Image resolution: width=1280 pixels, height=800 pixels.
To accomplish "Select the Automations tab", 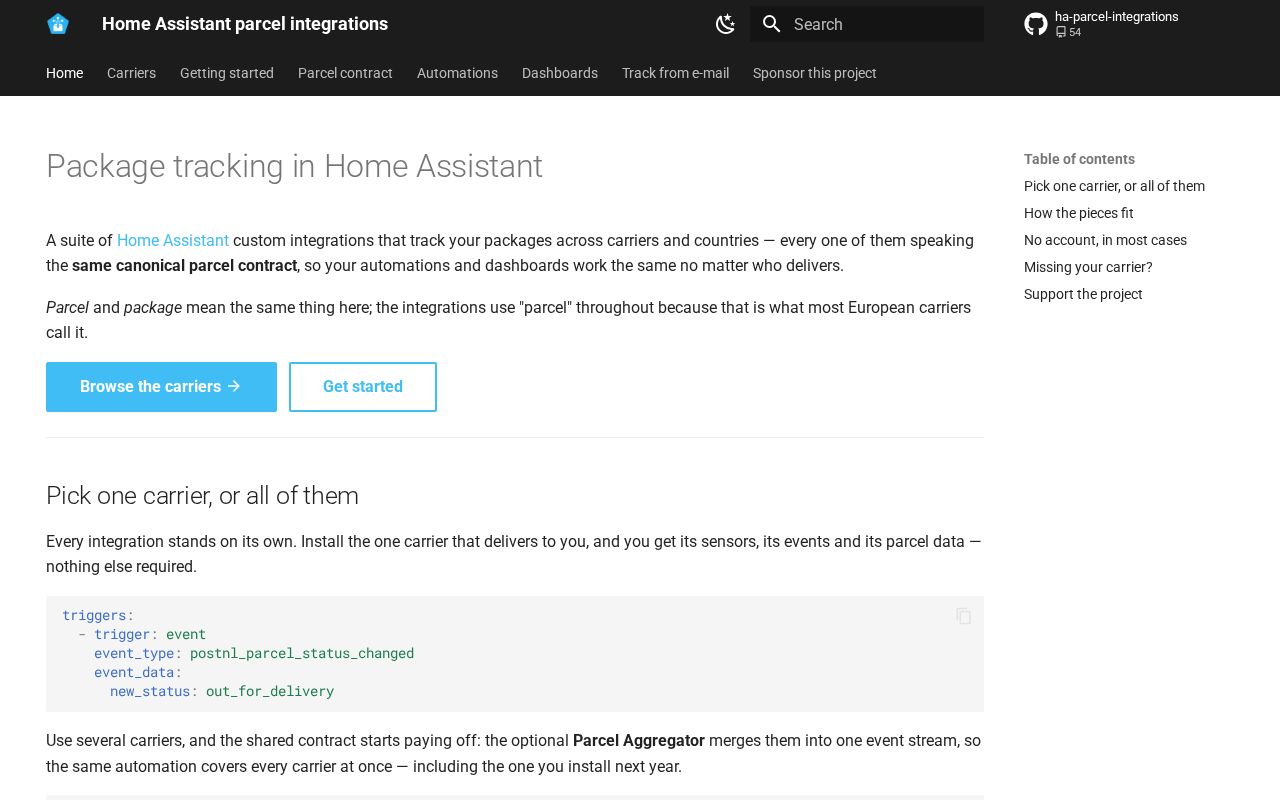I will coord(457,73).
